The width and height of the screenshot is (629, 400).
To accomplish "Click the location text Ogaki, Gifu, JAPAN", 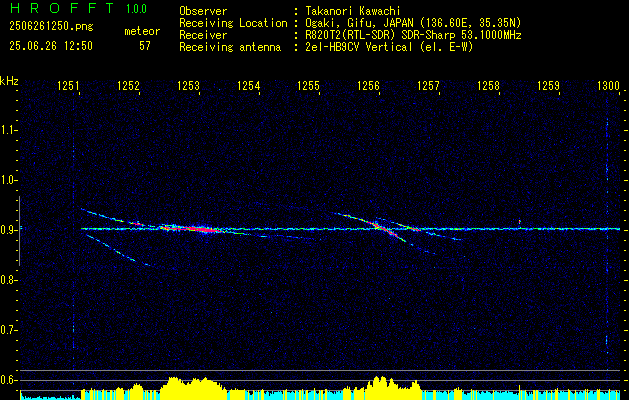I will pos(359,23).
